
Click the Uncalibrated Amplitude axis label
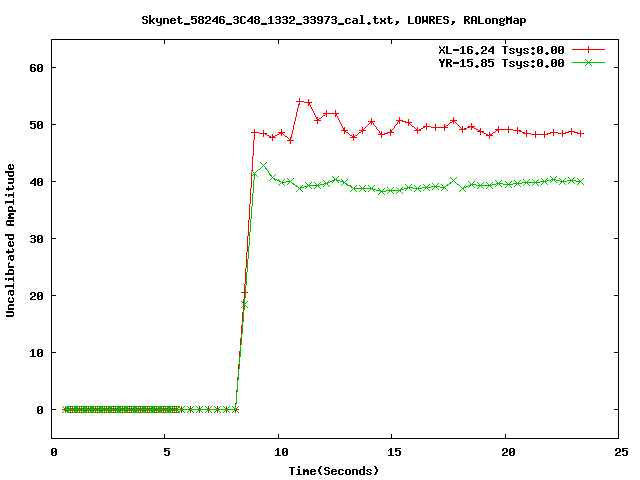pyautogui.click(x=10, y=240)
